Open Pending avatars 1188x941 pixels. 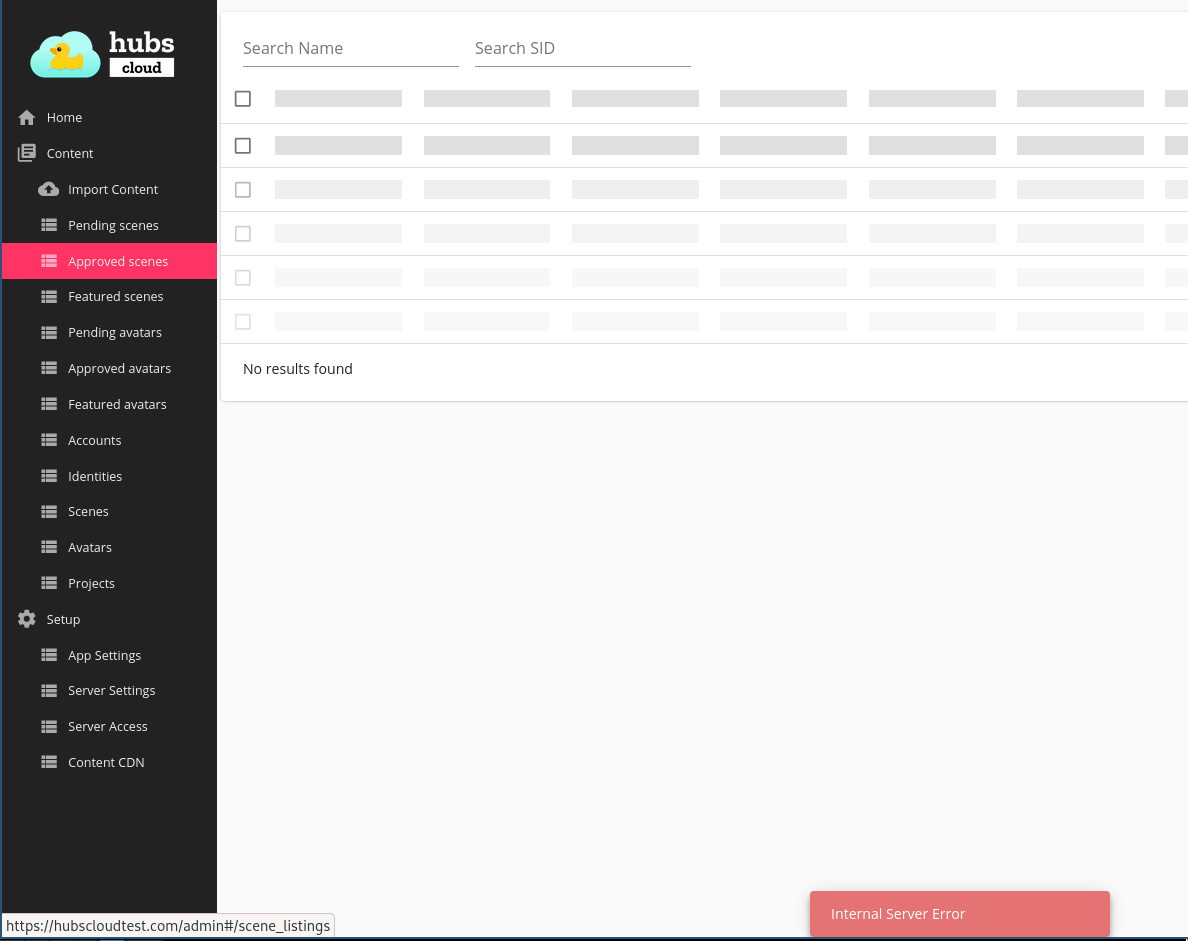(109, 333)
